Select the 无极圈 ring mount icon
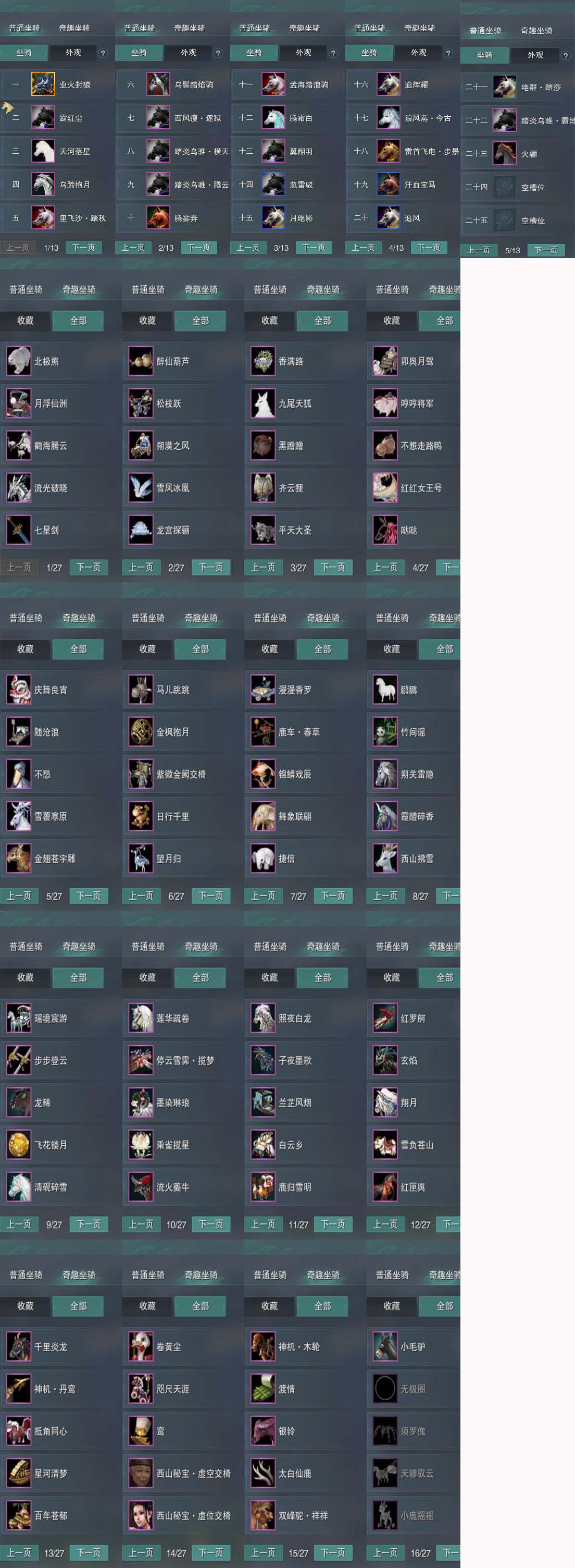 pyautogui.click(x=385, y=1389)
